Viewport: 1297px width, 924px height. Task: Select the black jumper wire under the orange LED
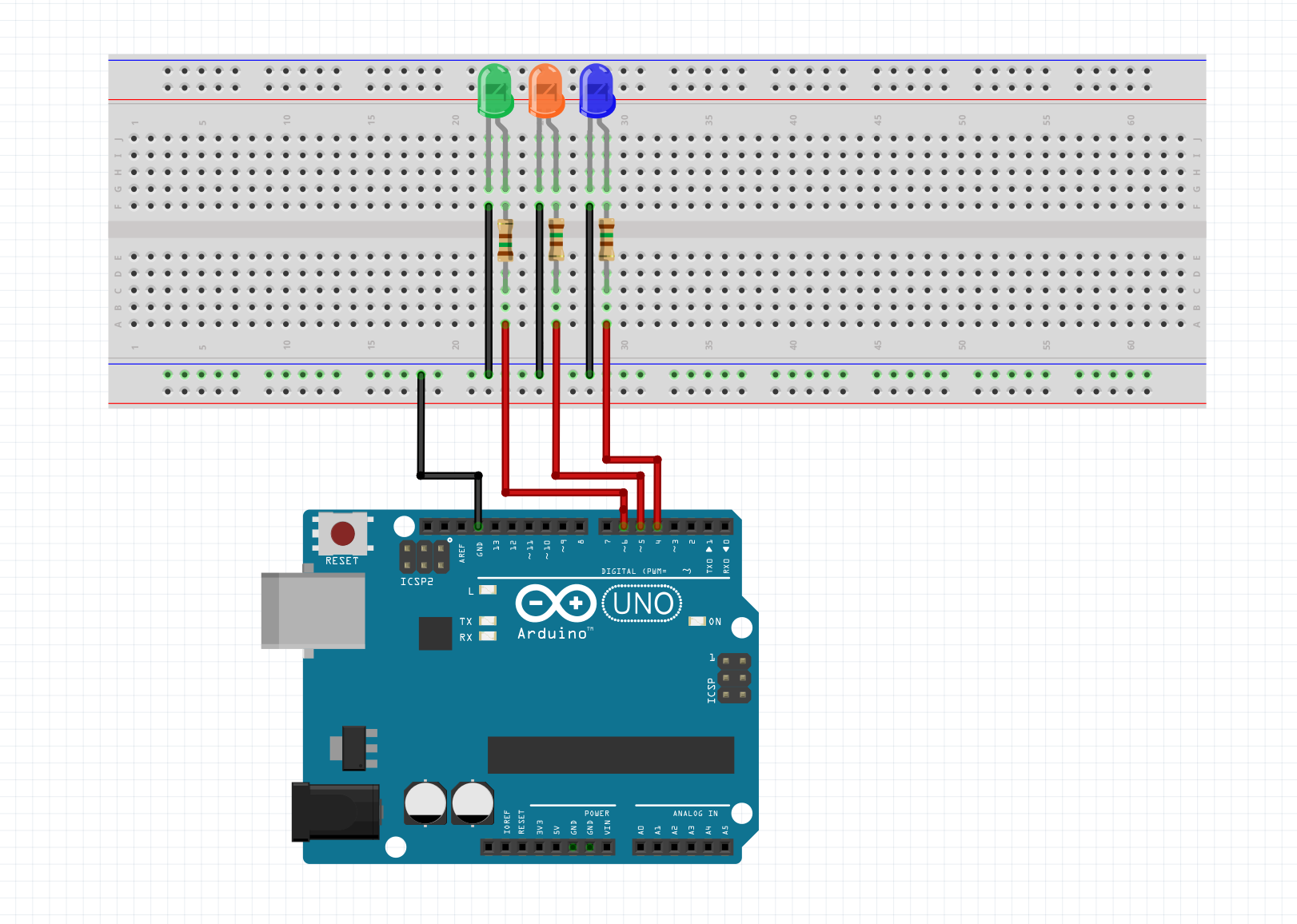(x=540, y=290)
